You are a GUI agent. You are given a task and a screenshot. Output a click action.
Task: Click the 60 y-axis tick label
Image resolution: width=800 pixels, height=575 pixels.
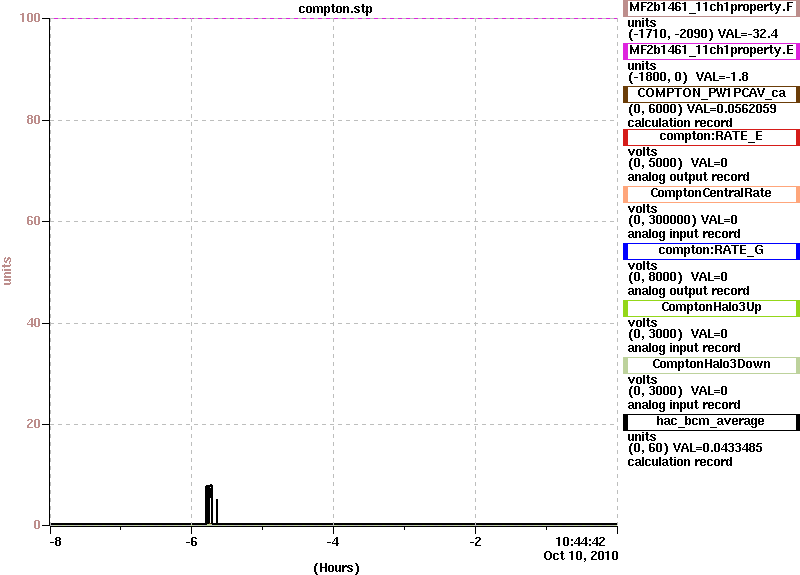tap(33, 221)
